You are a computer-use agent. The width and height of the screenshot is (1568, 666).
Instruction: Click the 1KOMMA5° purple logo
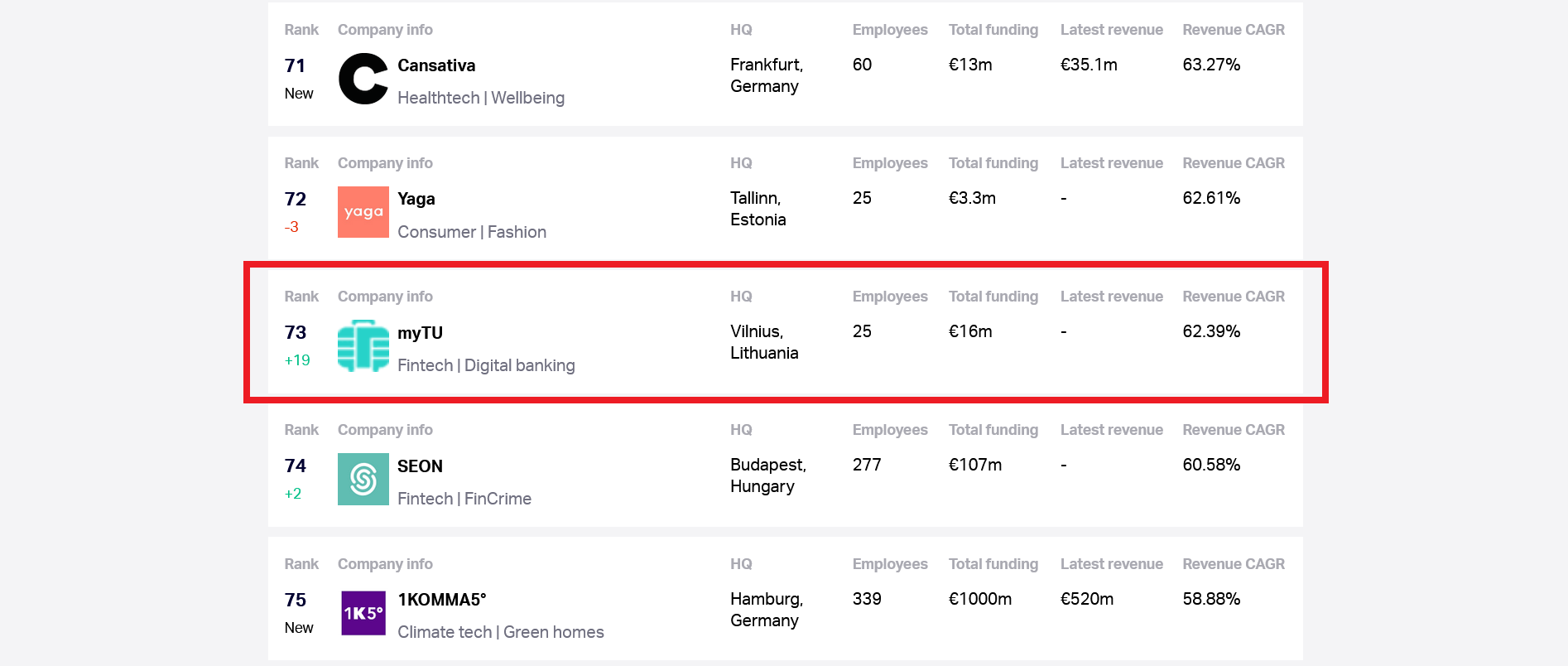tap(363, 613)
